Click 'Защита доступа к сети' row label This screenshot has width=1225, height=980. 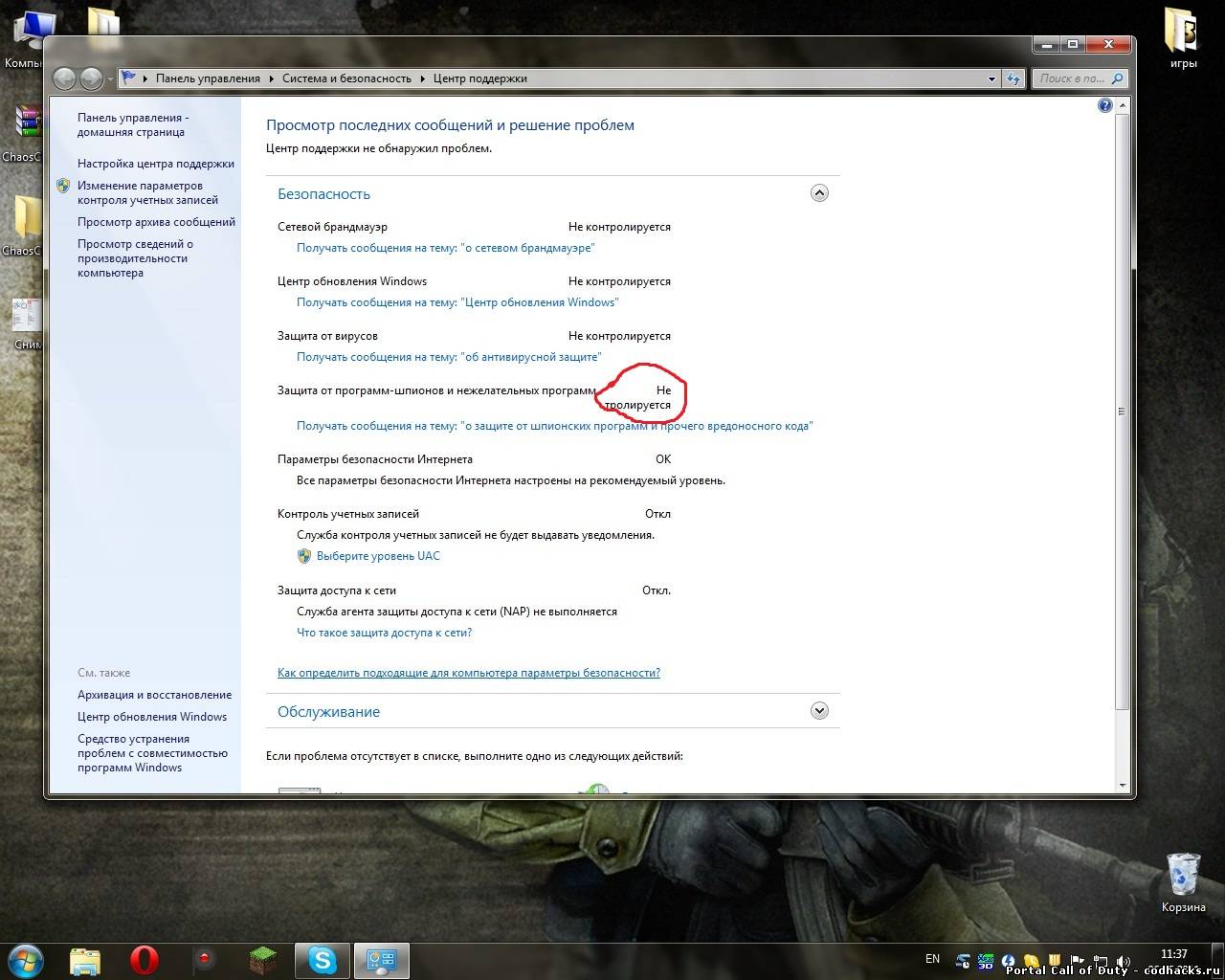coord(337,590)
